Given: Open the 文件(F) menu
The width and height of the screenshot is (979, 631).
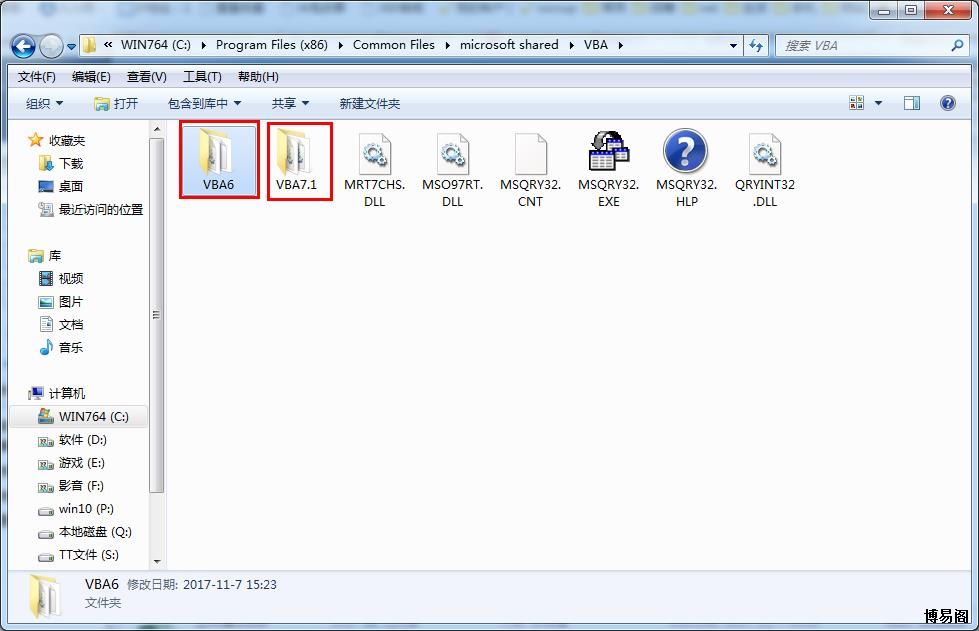Looking at the screenshot, I should (37, 77).
